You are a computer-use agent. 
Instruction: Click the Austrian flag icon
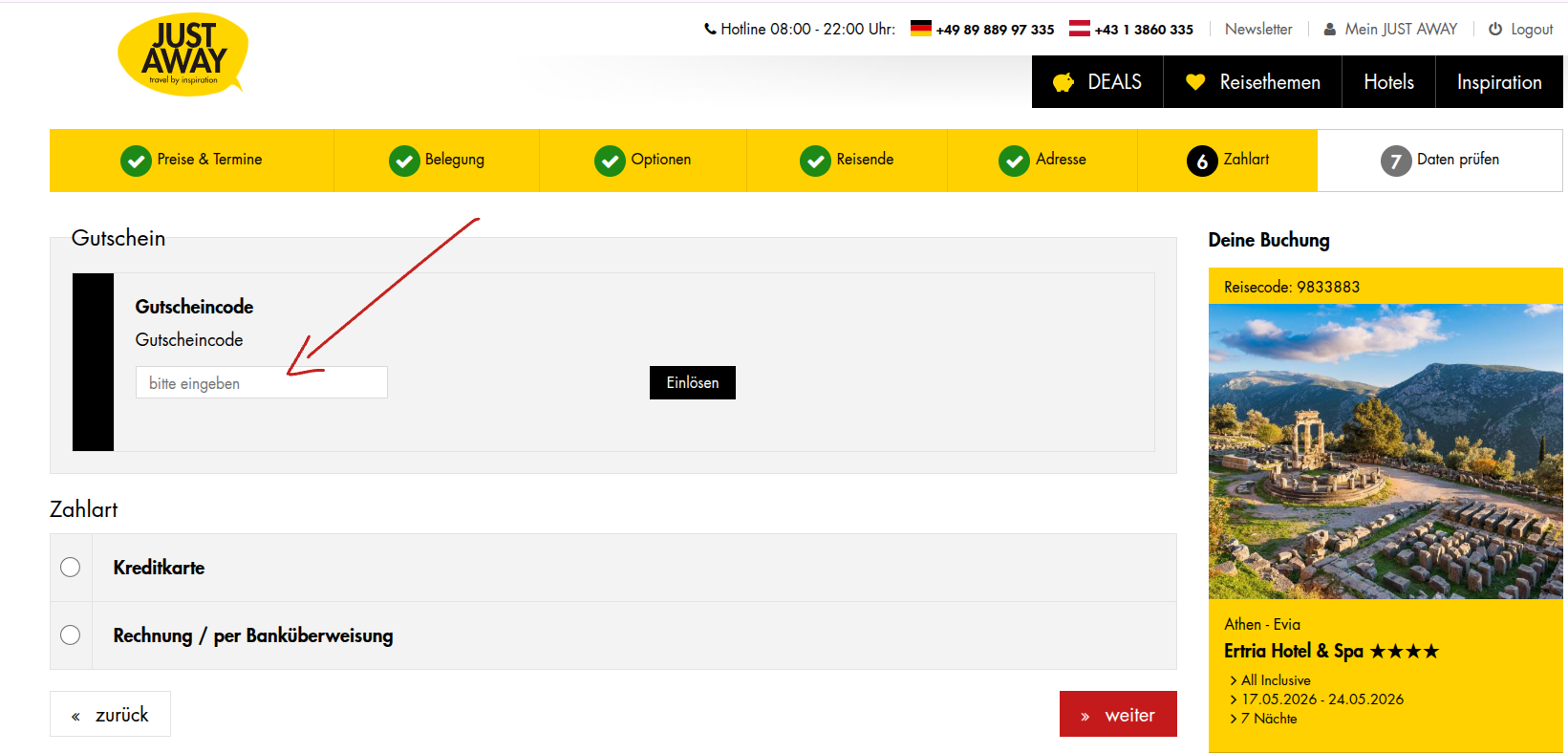tap(1080, 29)
